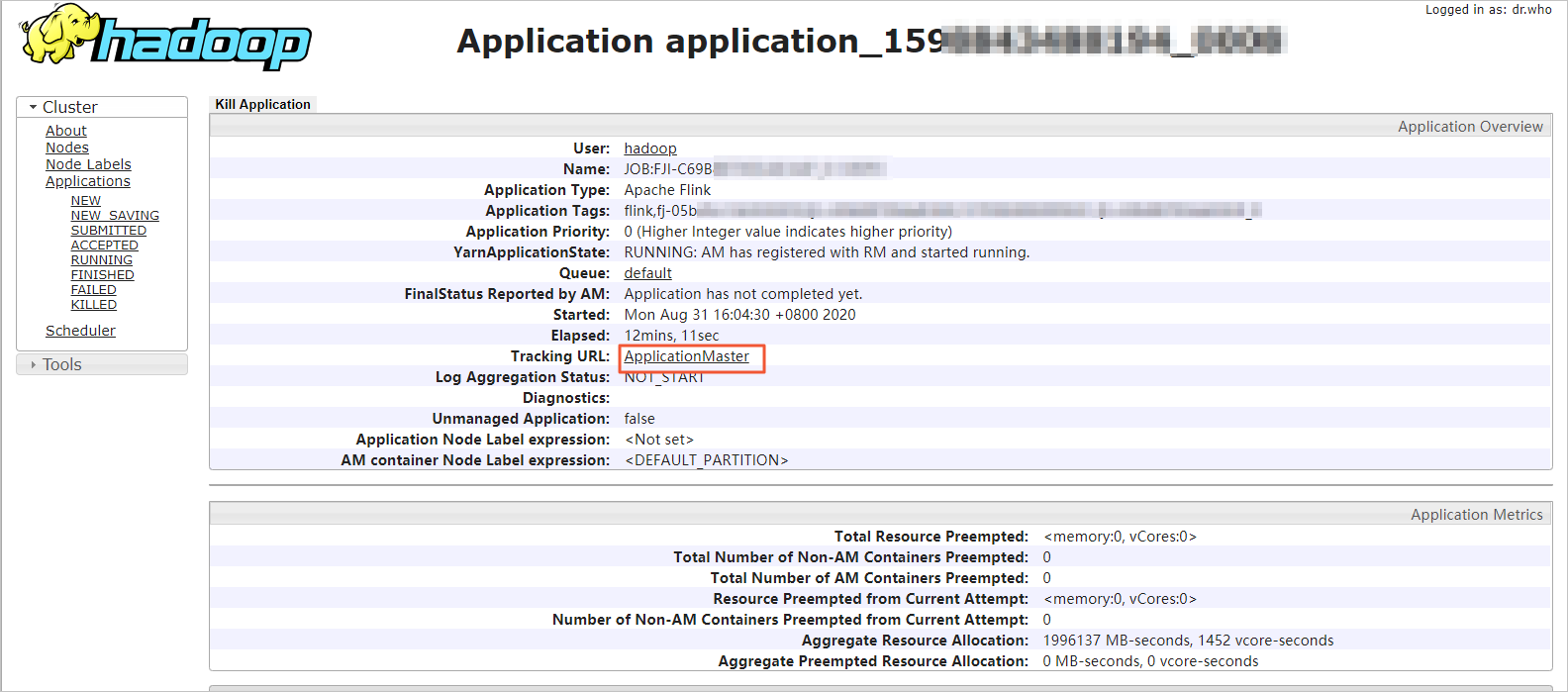Image resolution: width=1568 pixels, height=692 pixels.
Task: Select the YarnApplicationState RUNNING value
Action: [x=827, y=252]
